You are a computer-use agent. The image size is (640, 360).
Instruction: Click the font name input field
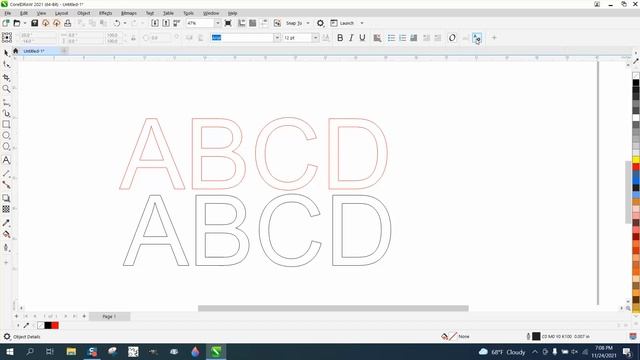[x=242, y=38]
